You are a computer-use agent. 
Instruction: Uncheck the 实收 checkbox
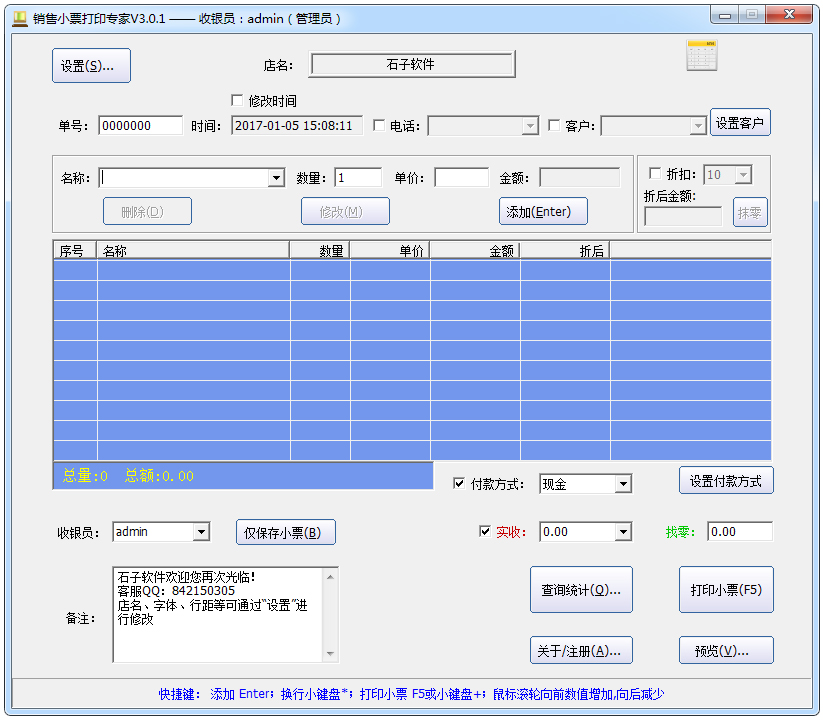[x=484, y=532]
